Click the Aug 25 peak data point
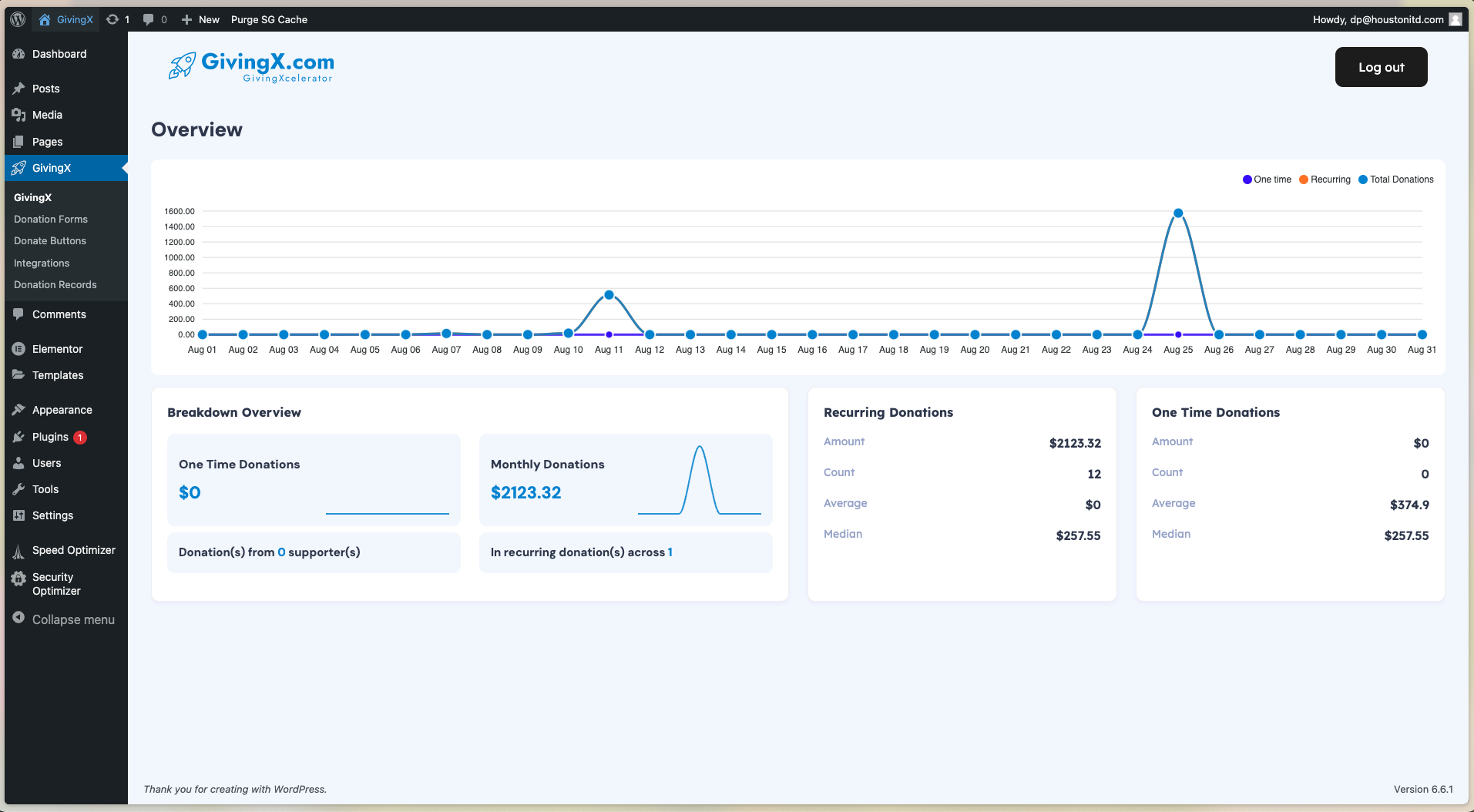Screen dimensions: 1474x812 click(x=1177, y=213)
